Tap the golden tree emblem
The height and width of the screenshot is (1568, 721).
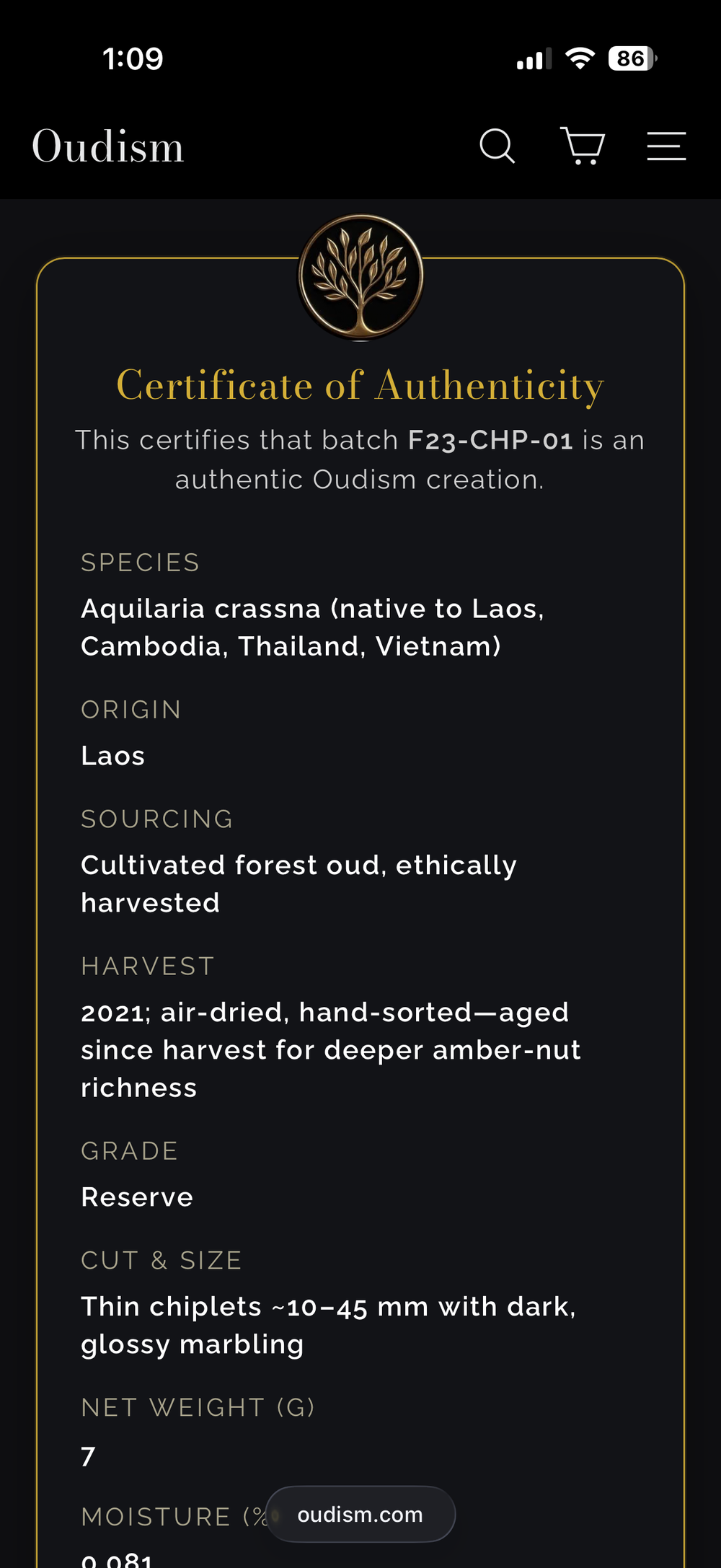[x=360, y=277]
